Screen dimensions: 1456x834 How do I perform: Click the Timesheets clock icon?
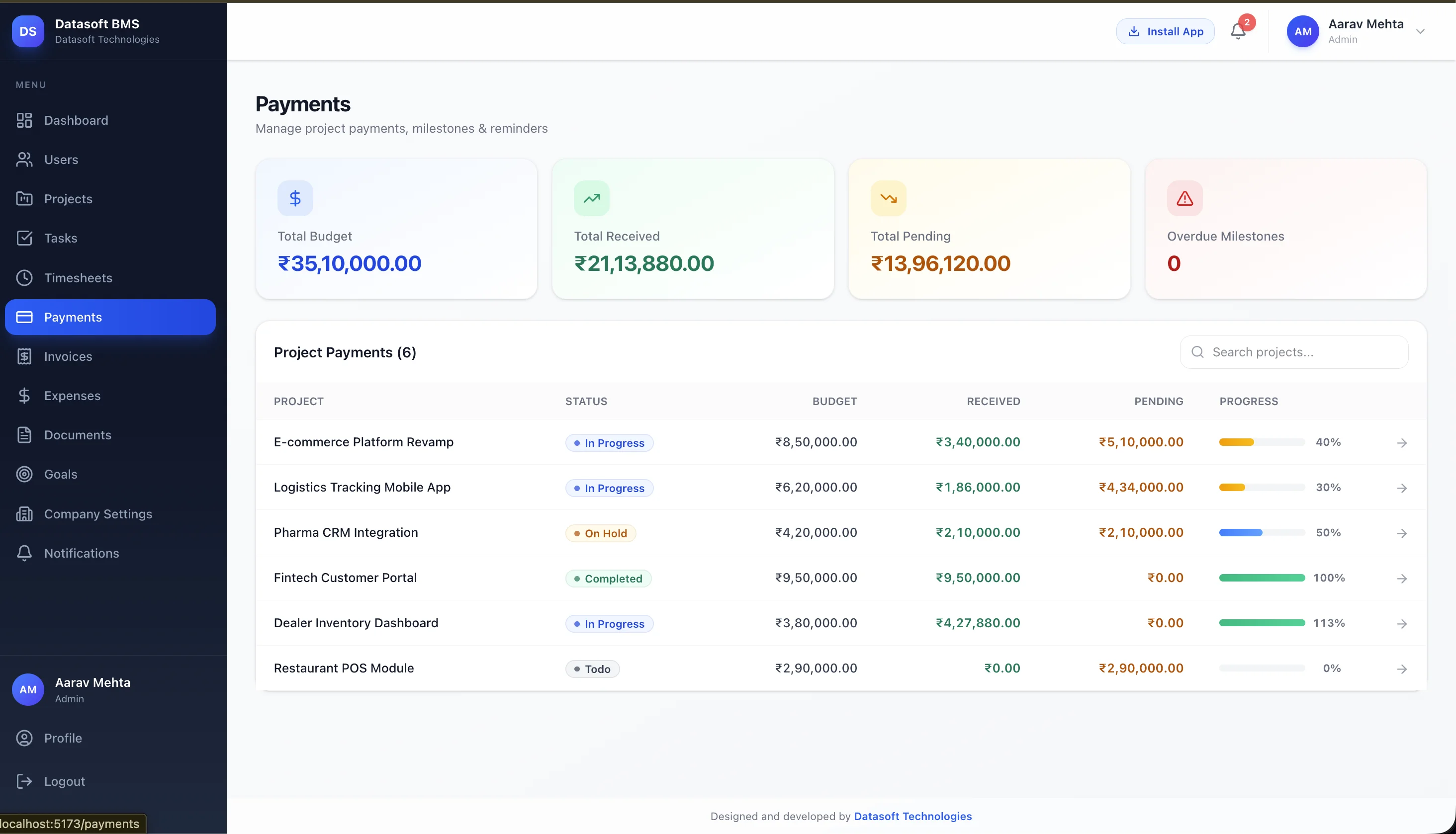[x=24, y=278]
